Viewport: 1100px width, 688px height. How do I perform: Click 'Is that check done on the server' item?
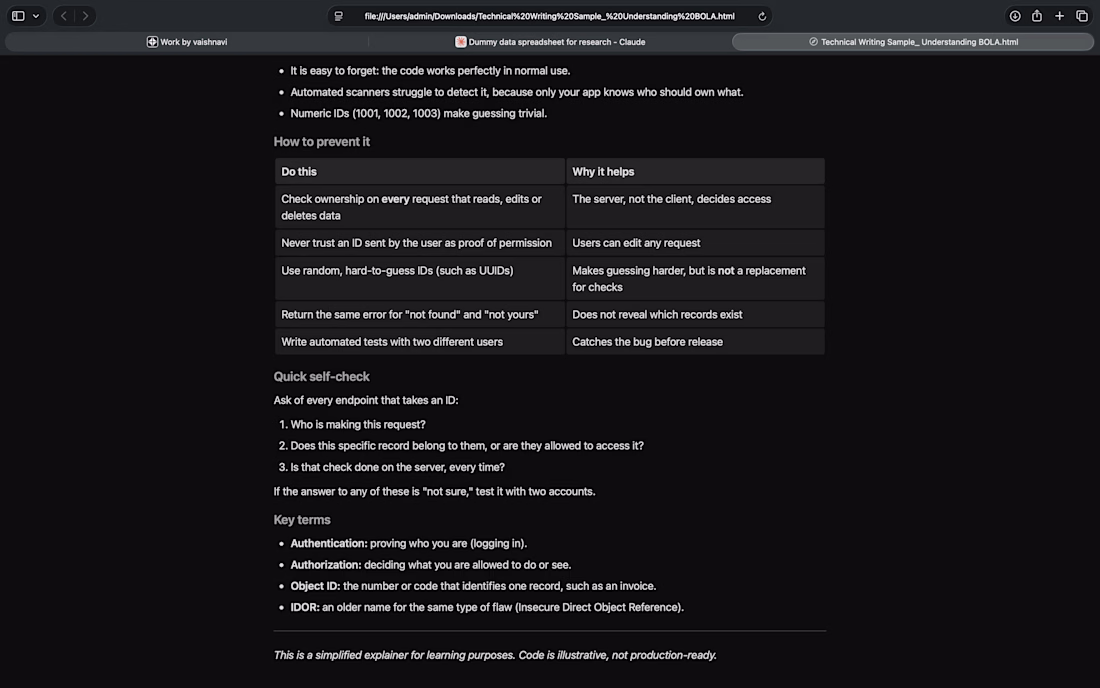[x=397, y=467]
